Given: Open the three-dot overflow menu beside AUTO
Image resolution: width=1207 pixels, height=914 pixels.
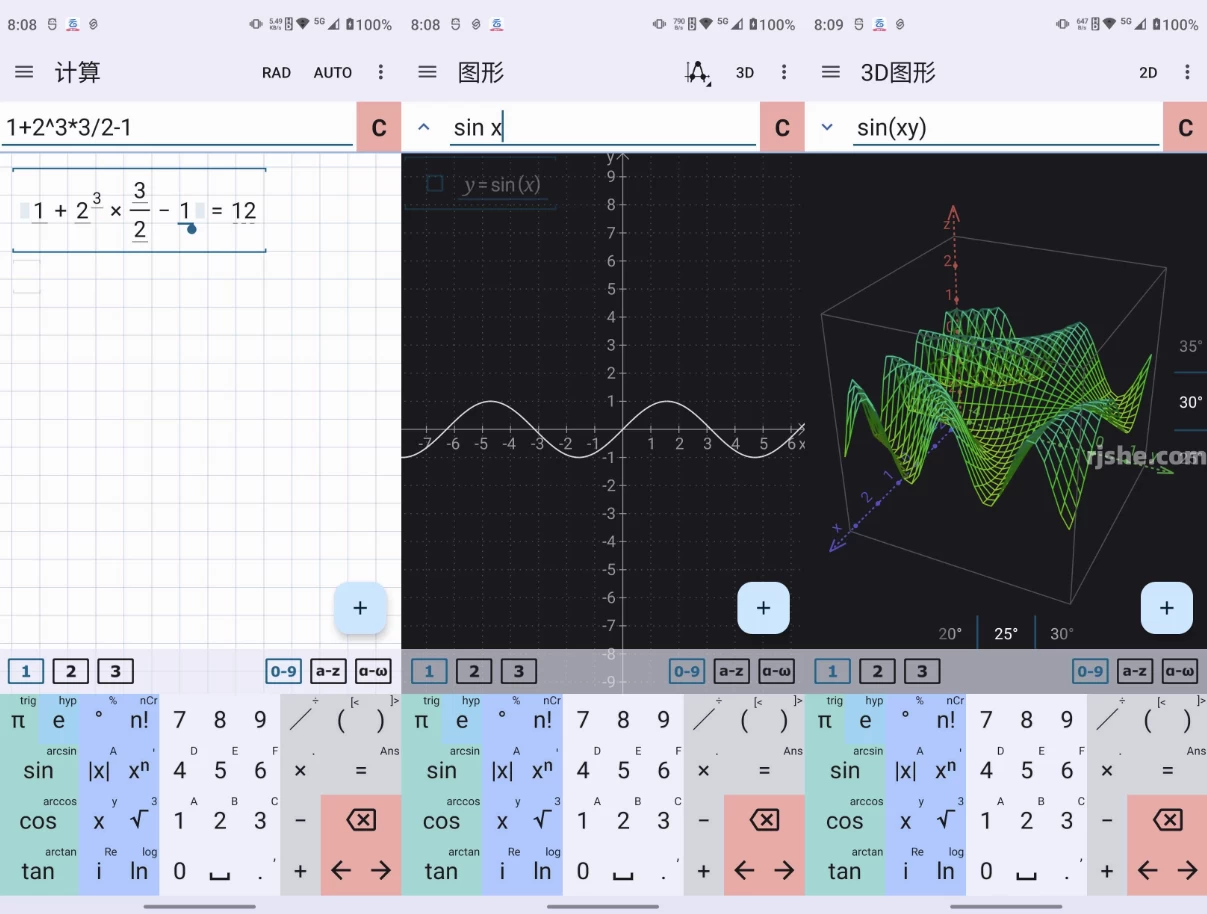Looking at the screenshot, I should click(x=381, y=72).
